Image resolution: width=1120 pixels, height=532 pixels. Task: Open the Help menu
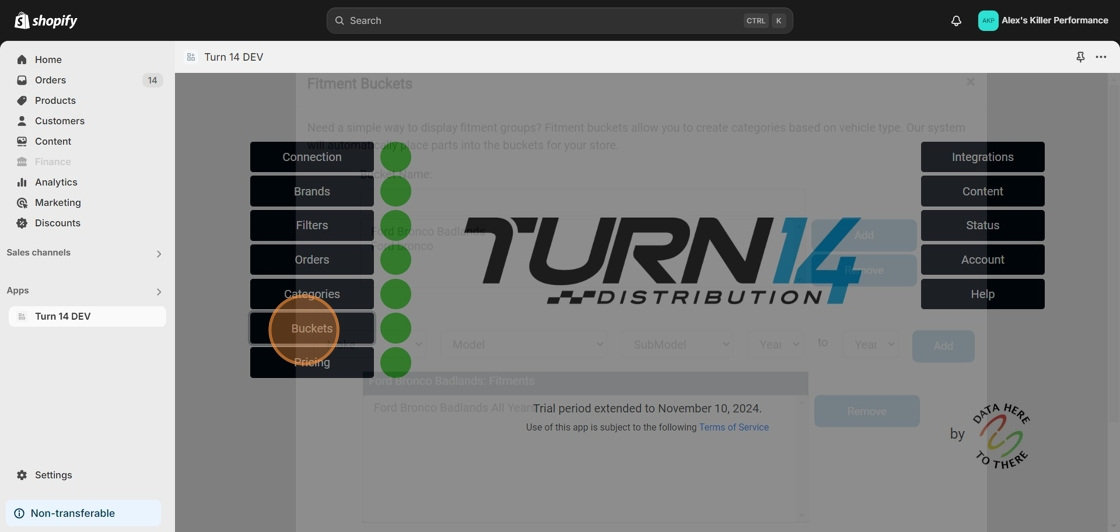click(x=983, y=294)
